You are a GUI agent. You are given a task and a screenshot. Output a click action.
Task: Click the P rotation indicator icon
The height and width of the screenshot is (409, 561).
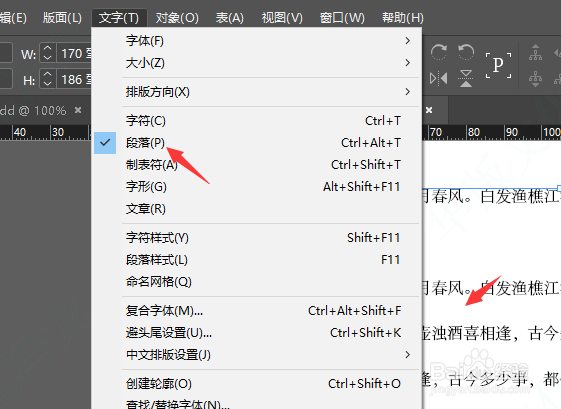[x=498, y=65]
